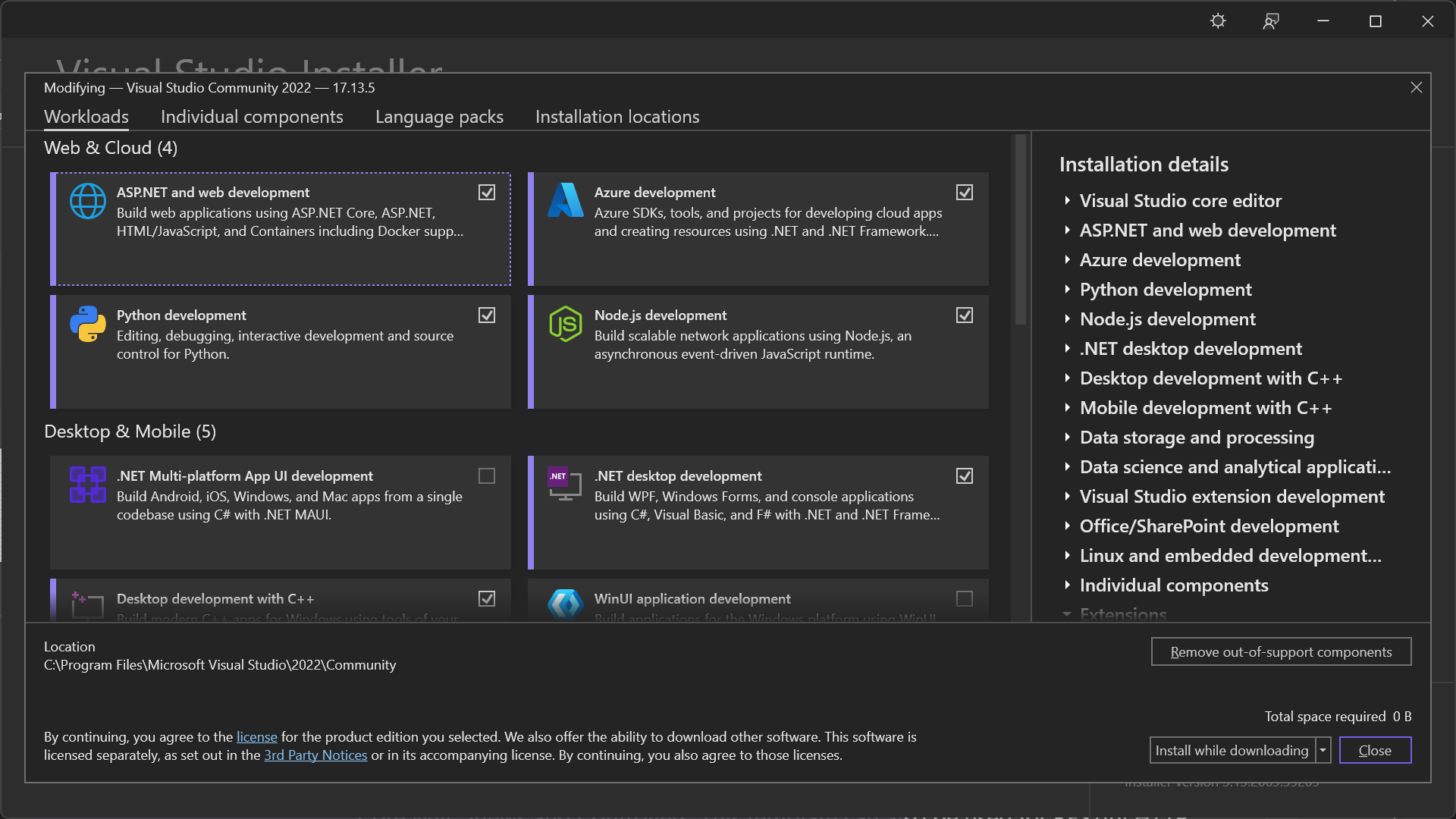This screenshot has width=1456, height=819.
Task: Open the Install while downloading dropdown arrow
Action: coord(1323,751)
